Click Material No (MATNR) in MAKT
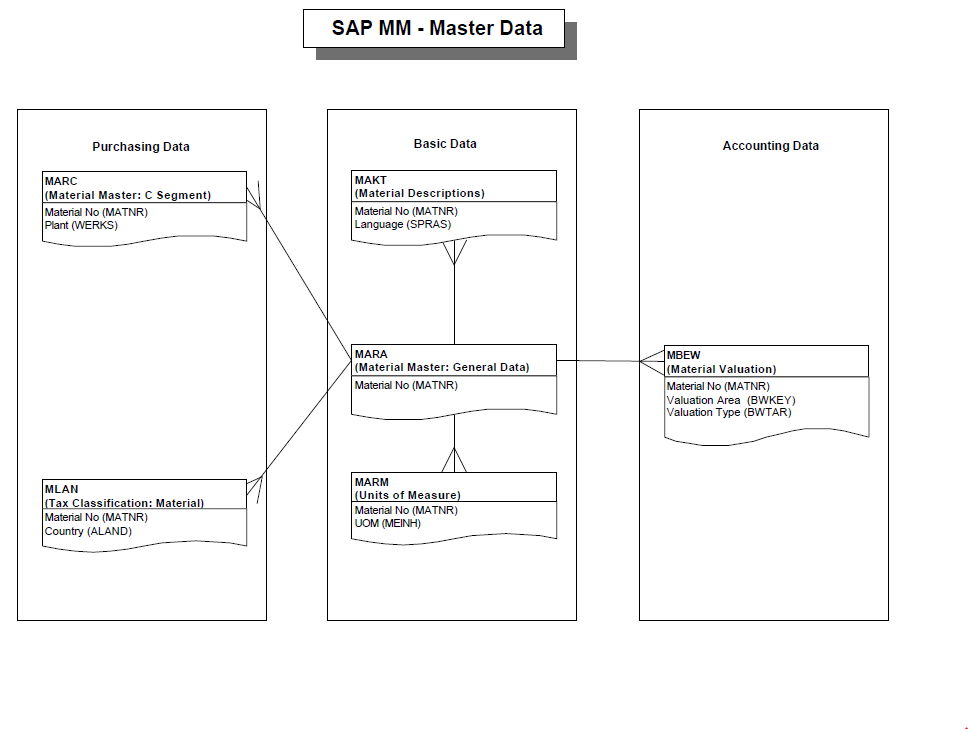 point(406,211)
